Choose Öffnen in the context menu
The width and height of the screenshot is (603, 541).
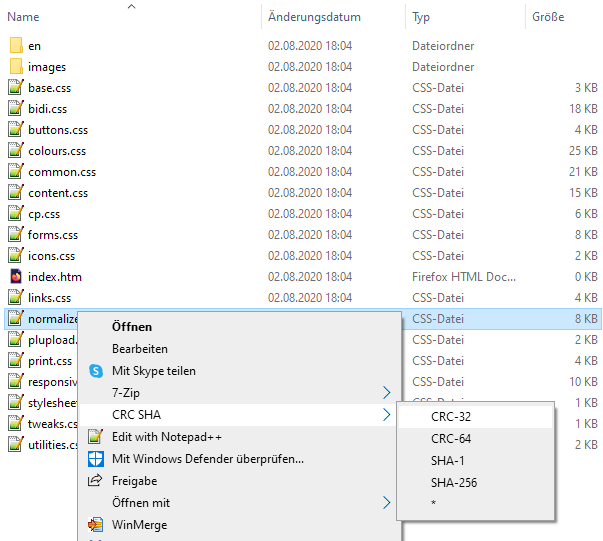[x=132, y=327]
